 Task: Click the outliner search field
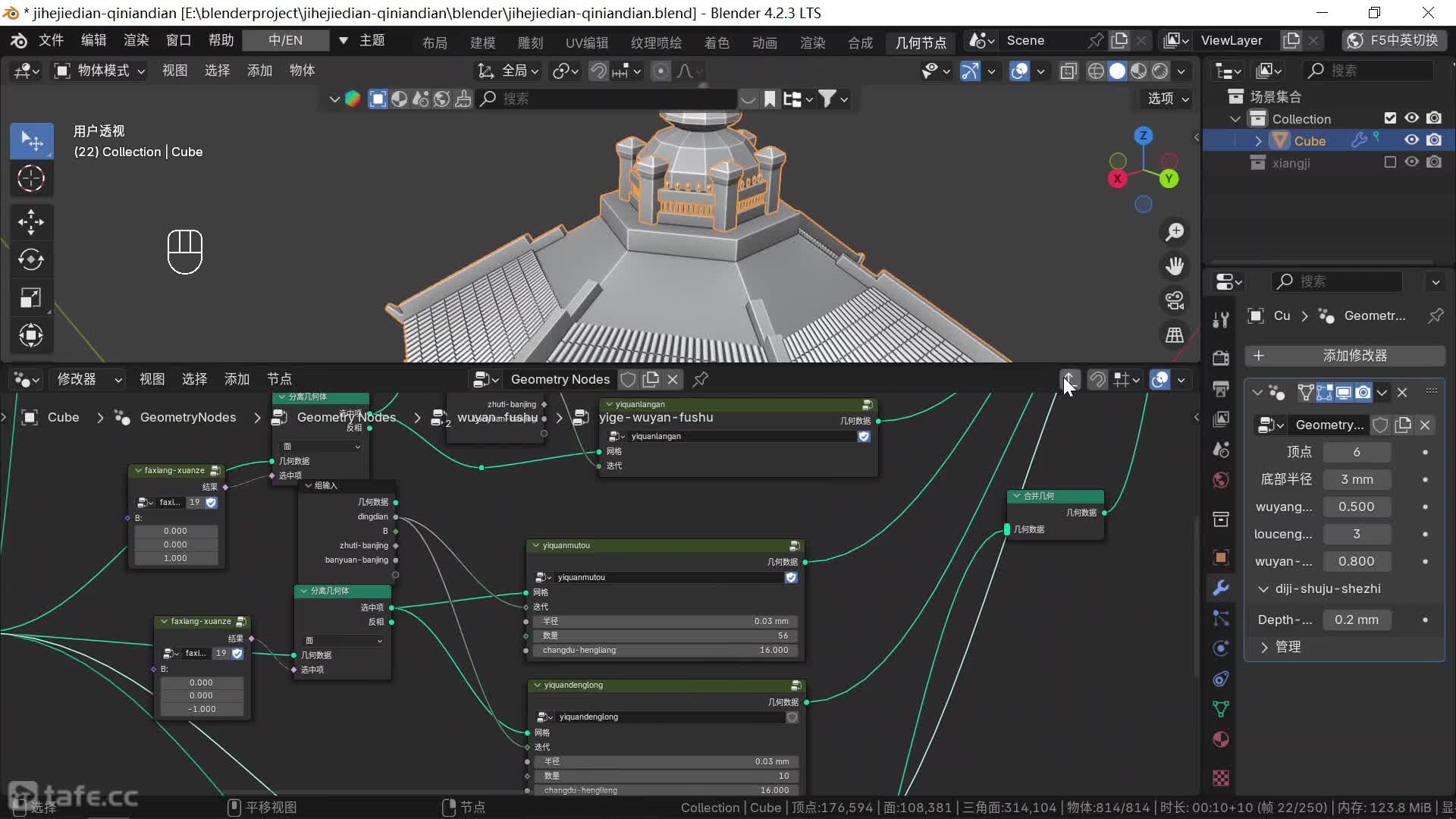(x=1373, y=71)
